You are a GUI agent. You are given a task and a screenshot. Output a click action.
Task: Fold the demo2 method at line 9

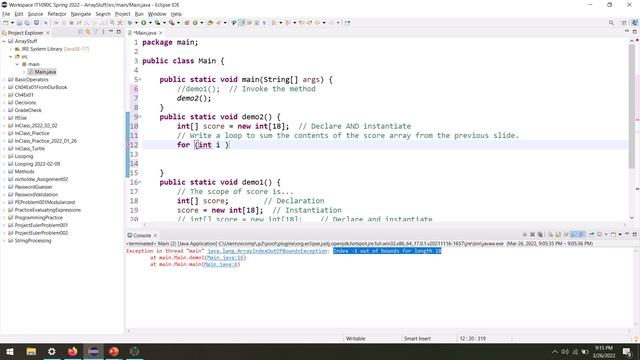point(140,117)
